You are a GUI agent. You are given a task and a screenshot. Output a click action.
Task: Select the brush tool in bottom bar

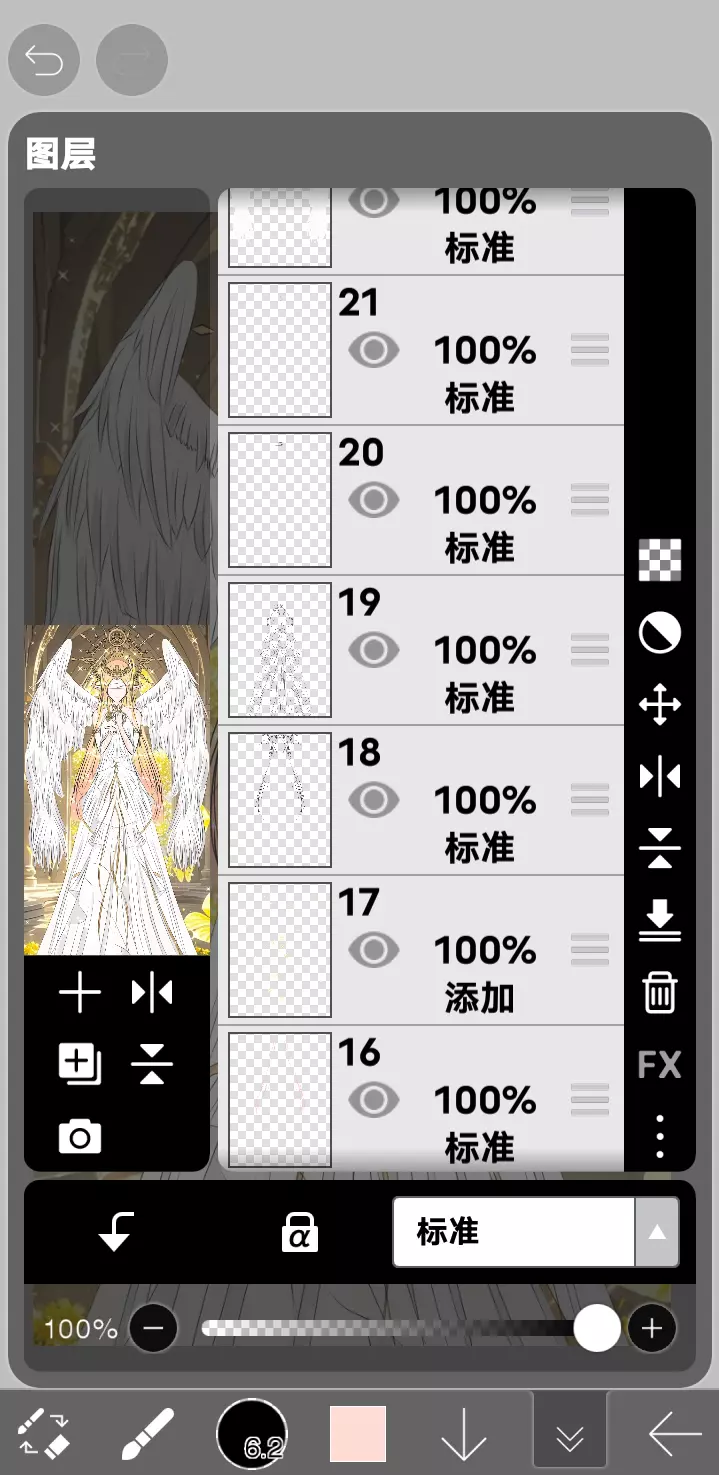[x=148, y=1435]
